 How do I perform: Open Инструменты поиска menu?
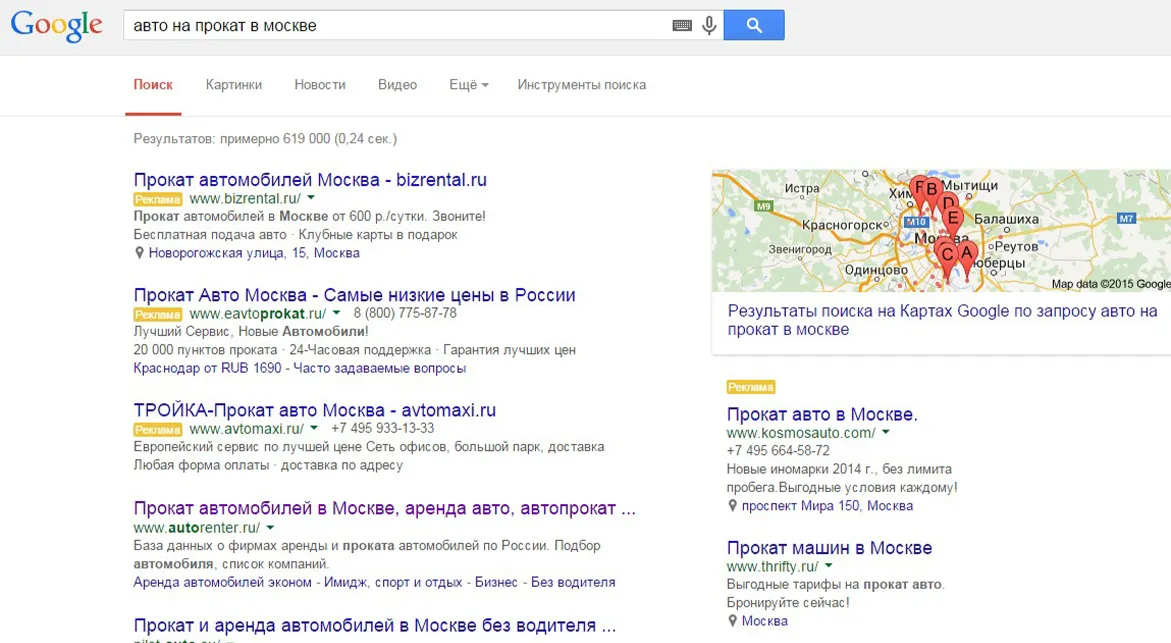coord(582,85)
